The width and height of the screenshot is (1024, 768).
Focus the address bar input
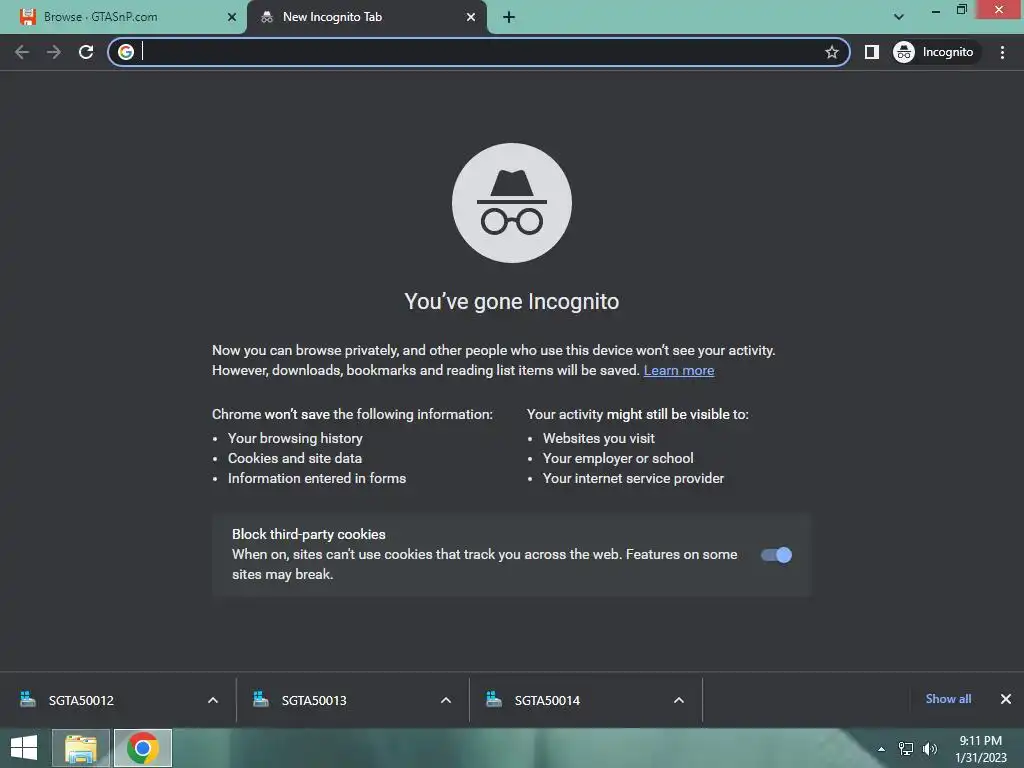point(480,52)
